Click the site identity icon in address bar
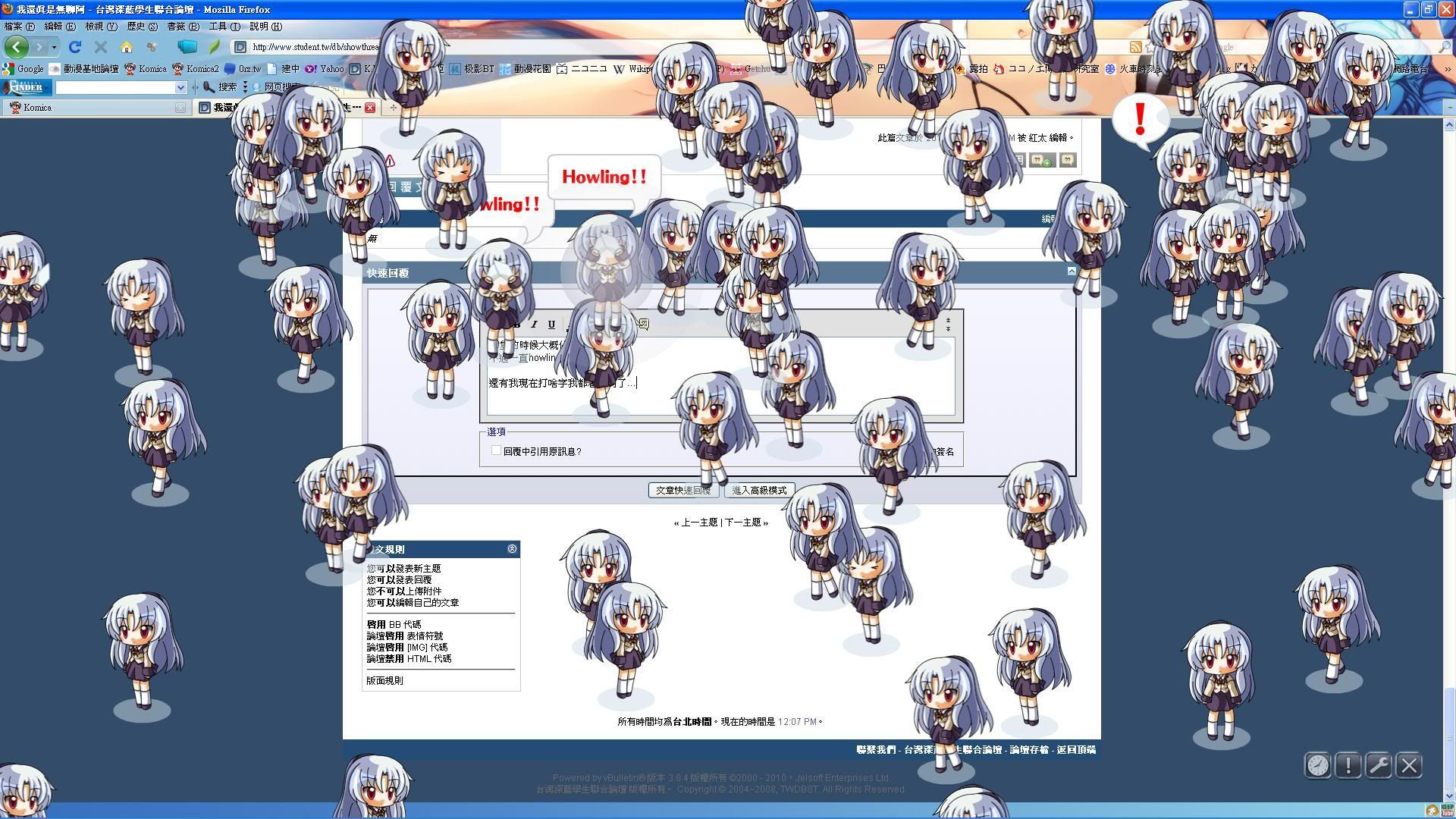This screenshot has width=1456, height=819. click(x=240, y=47)
